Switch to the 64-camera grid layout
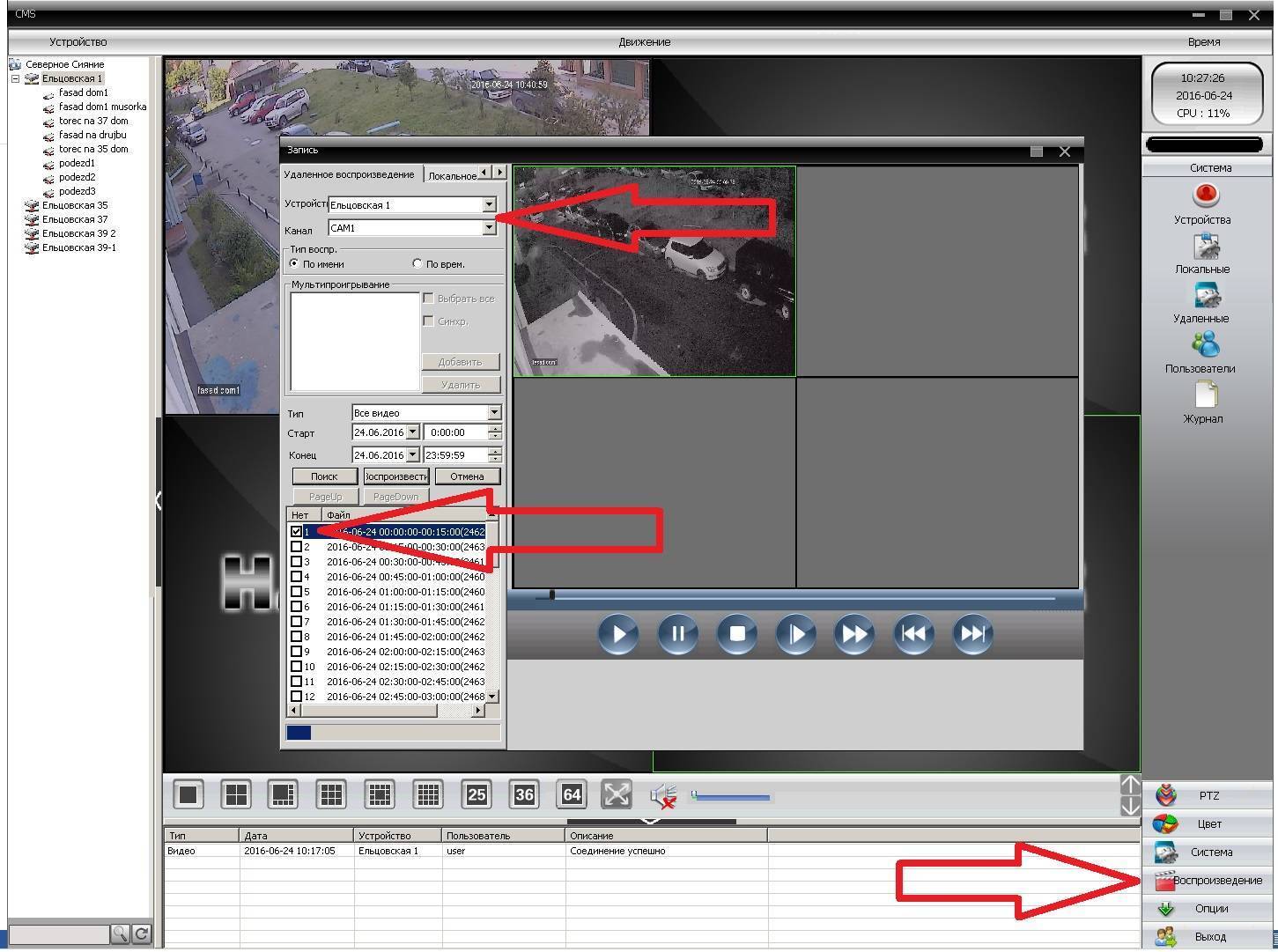1278x952 pixels. point(572,795)
